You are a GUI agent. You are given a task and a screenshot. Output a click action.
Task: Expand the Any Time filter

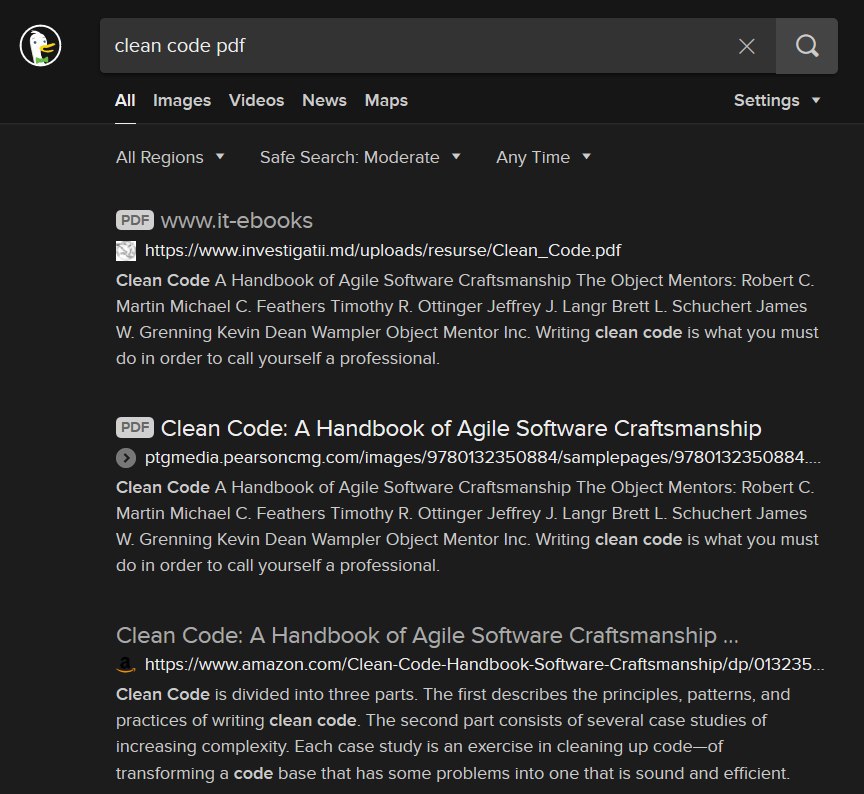(x=543, y=158)
